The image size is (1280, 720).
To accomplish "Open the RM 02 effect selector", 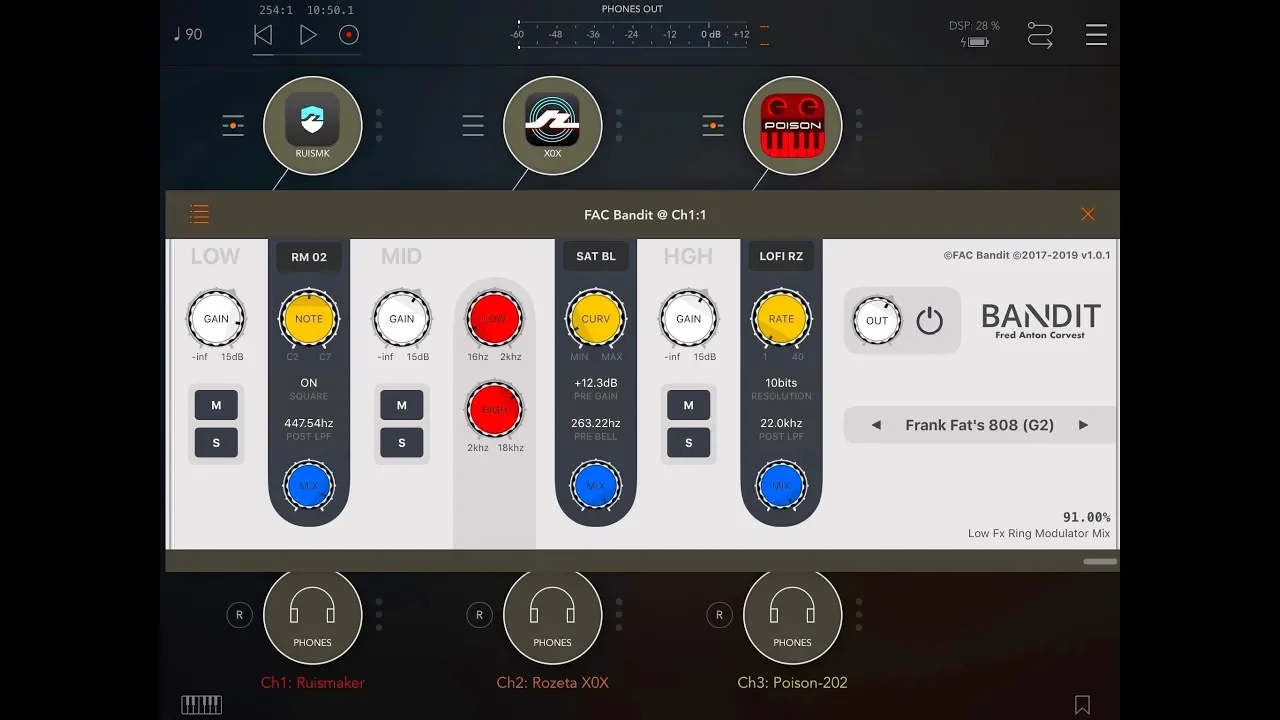I will [309, 257].
